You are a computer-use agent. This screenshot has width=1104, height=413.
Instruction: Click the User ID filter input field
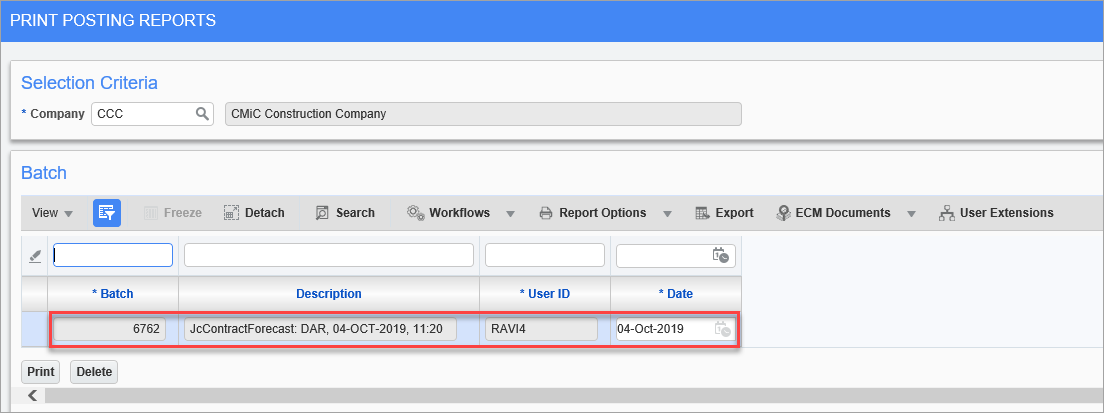545,255
